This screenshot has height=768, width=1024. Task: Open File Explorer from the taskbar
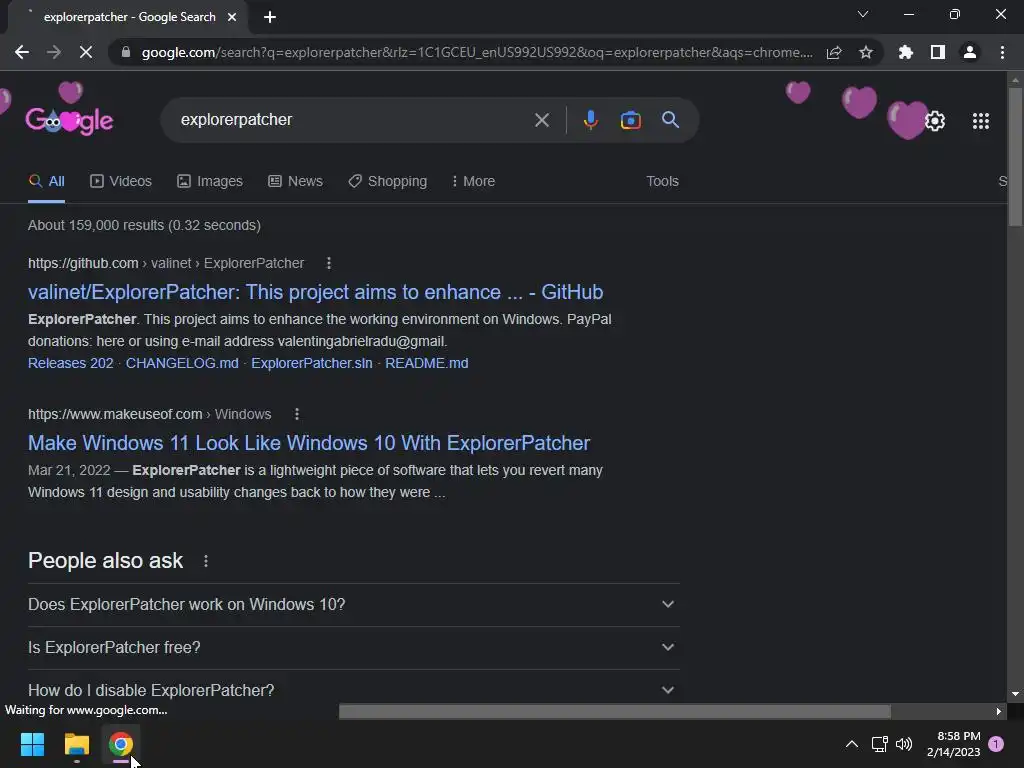[x=76, y=744]
